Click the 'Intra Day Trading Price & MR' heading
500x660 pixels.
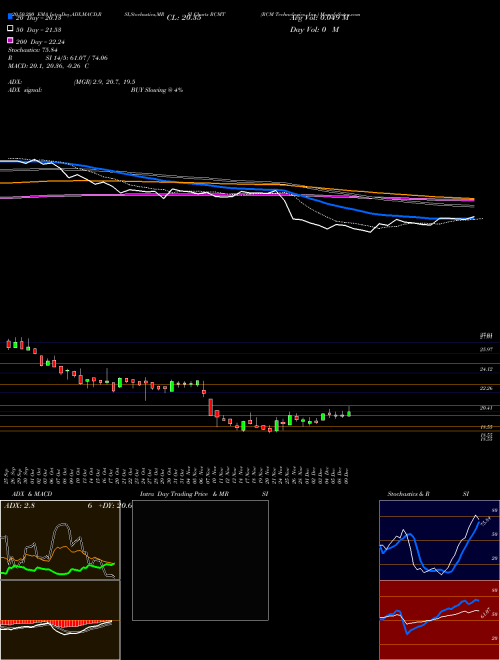(x=184, y=494)
